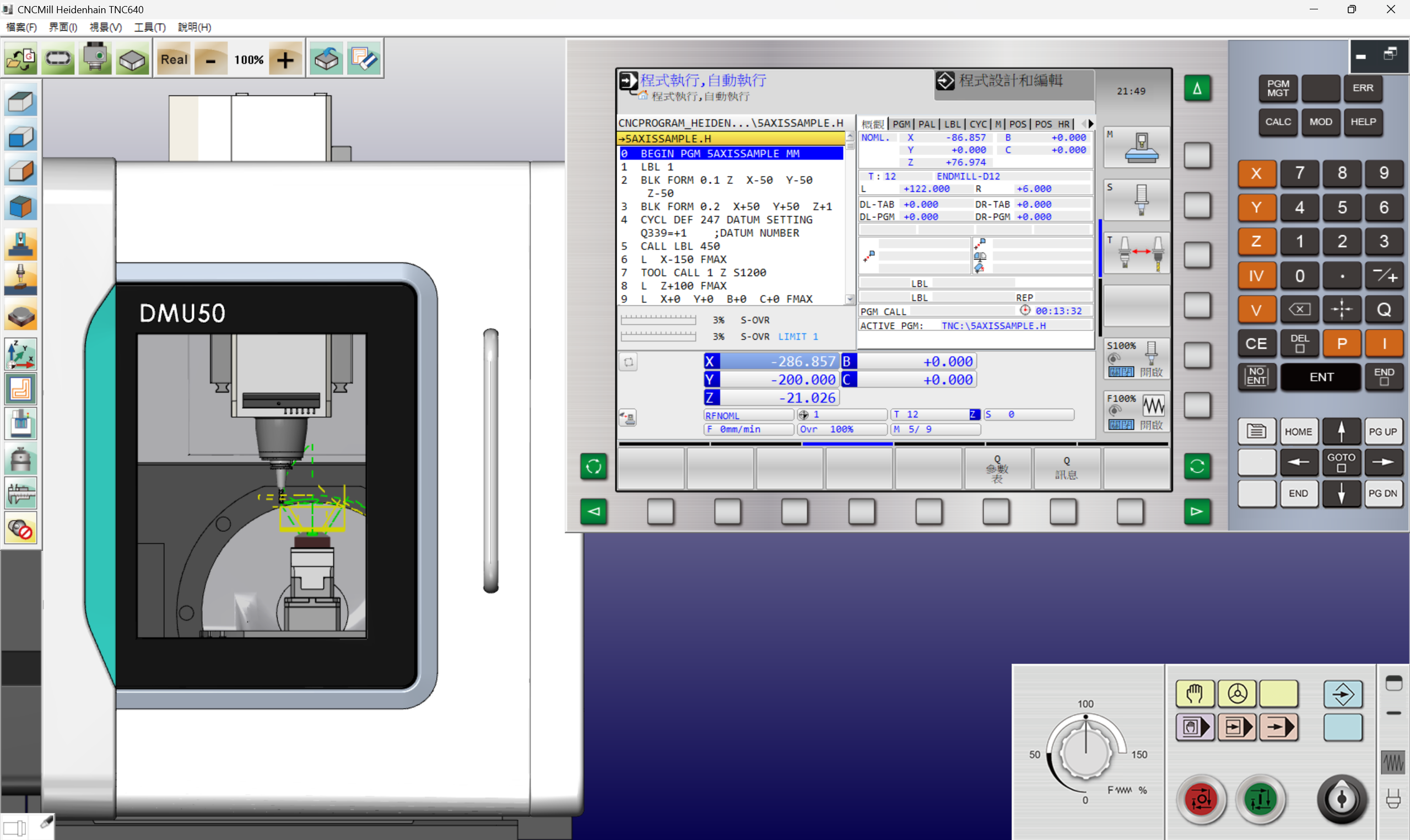Toggle the orange toolpath display icon

(x=21, y=389)
